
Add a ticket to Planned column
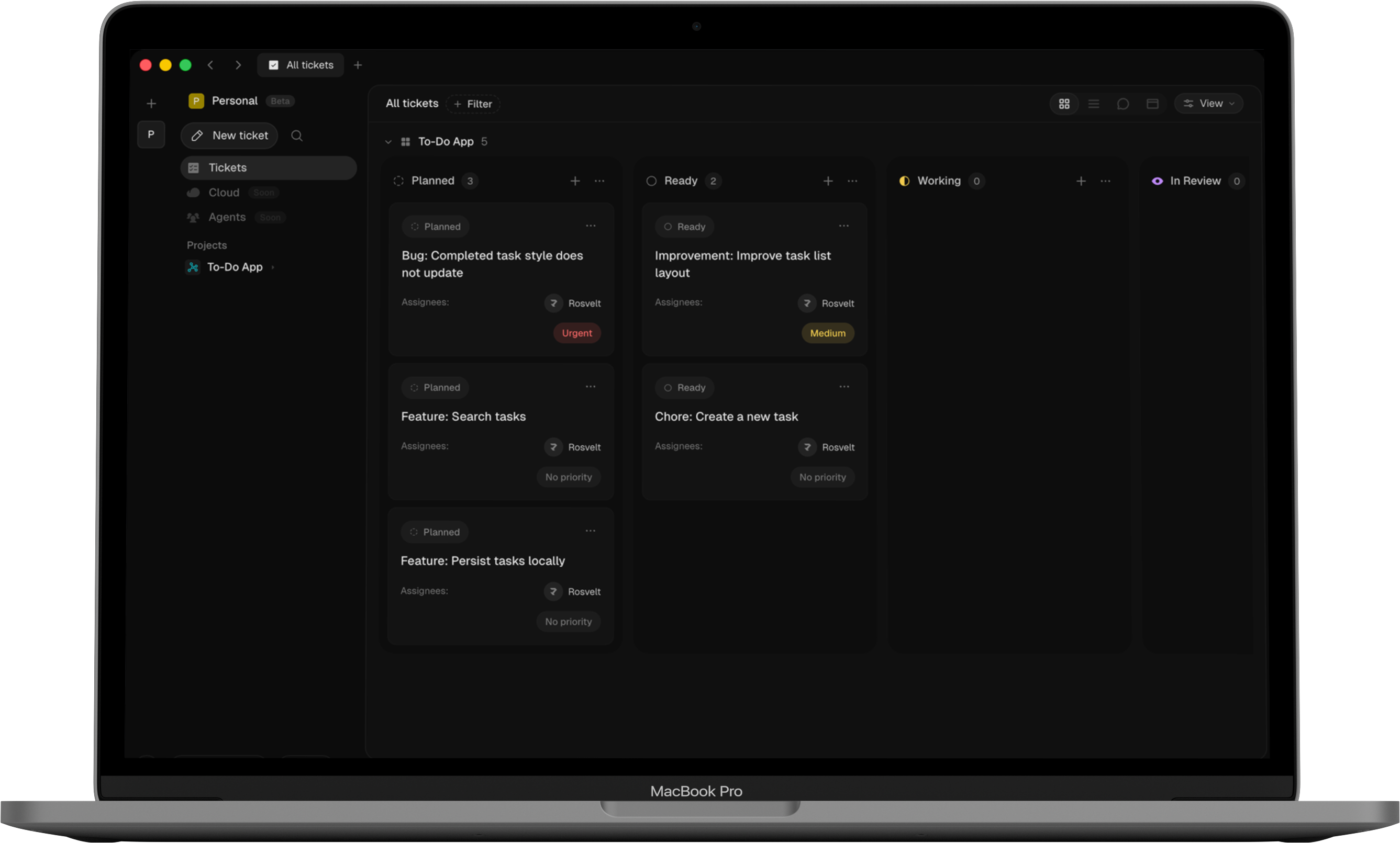tap(575, 181)
